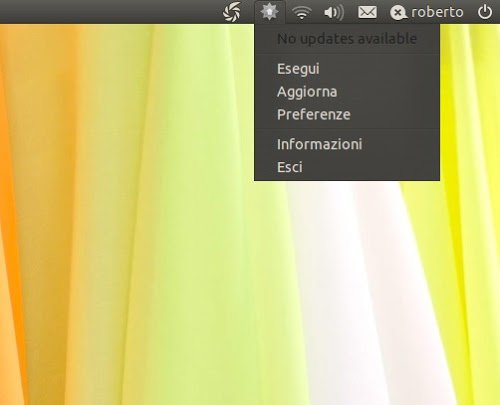Close the menu via the update notifier star icon
Screen dimensions: 500x405
[x=269, y=12]
